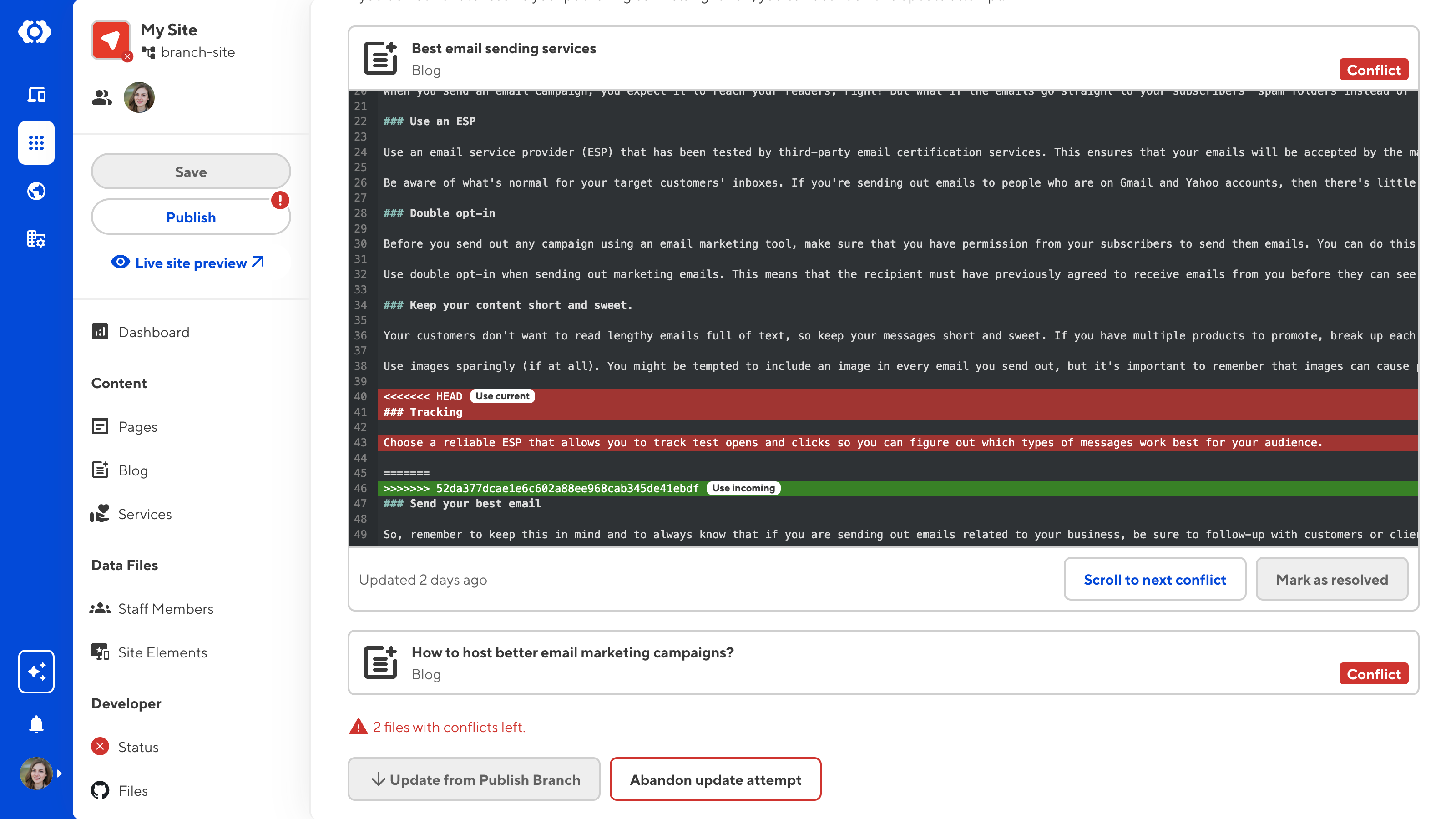Click the My Site paper-plane logo
Viewport: 1456px width, 819px height.
111,40
